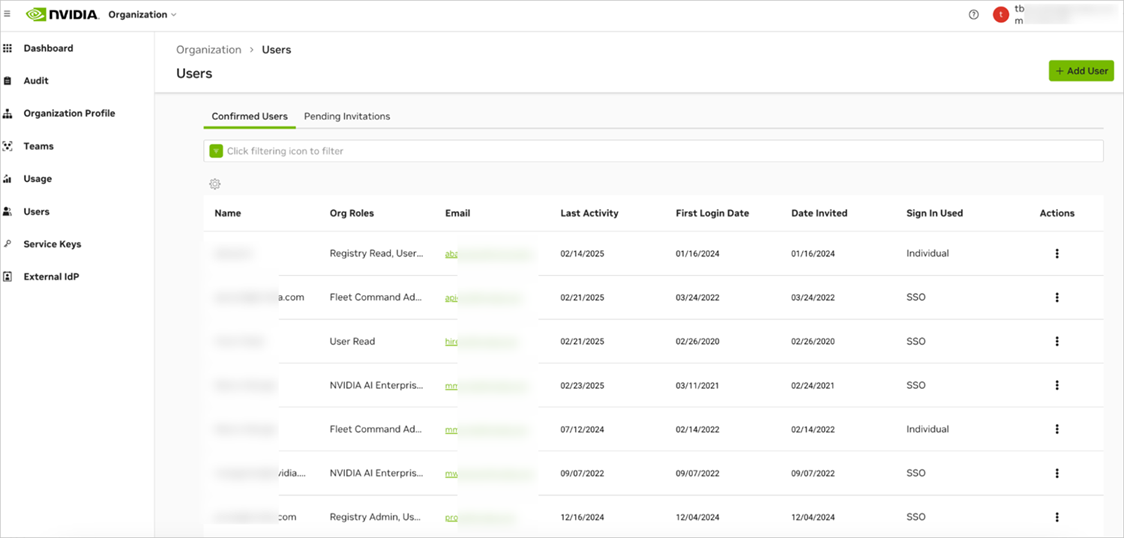This screenshot has width=1124, height=538.
Task: Open table column settings gear icon
Action: pyautogui.click(x=215, y=184)
